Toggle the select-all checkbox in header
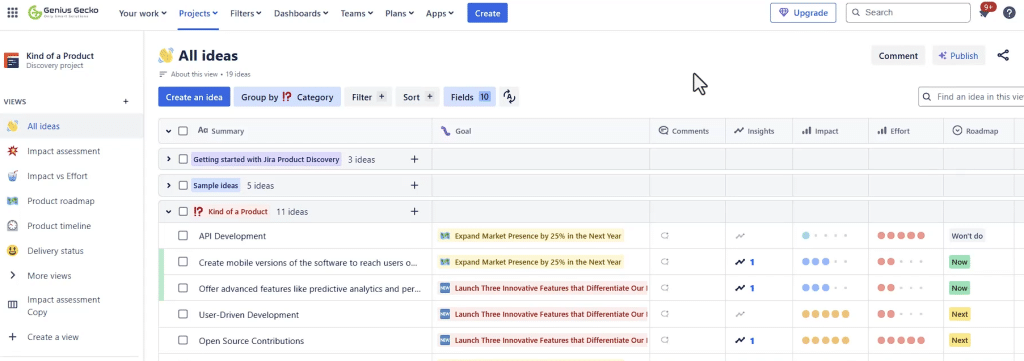 pyautogui.click(x=184, y=131)
